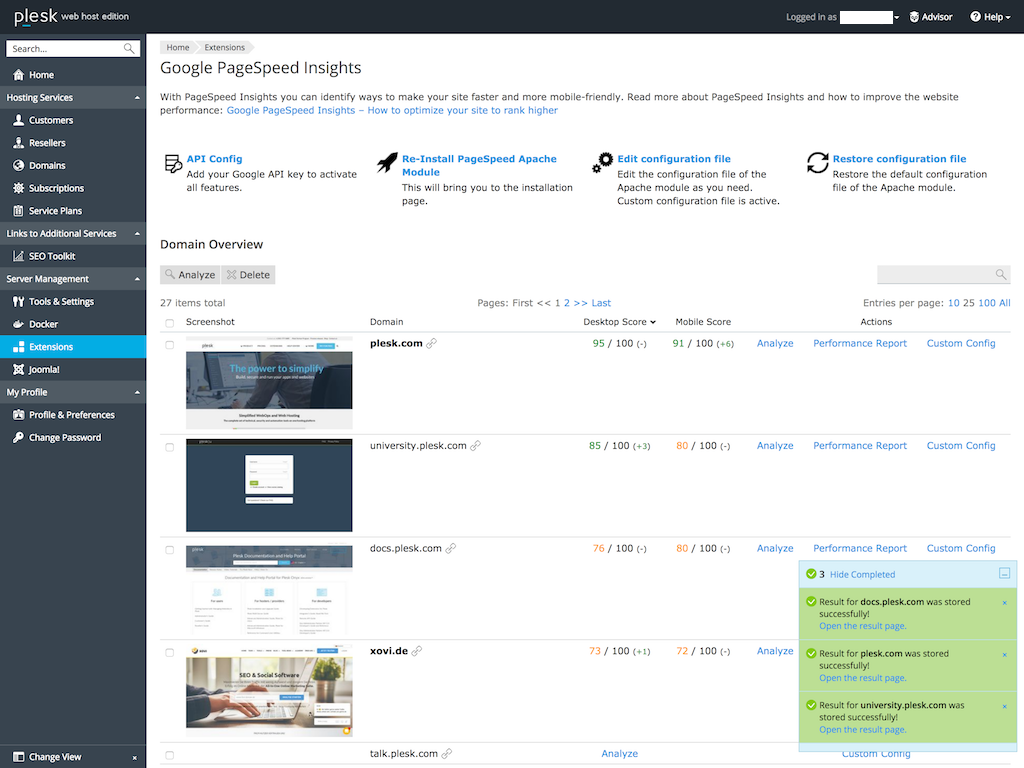Click the xovi.de website thumbnail
Screen dimensions: 1024x768
[x=268, y=690]
